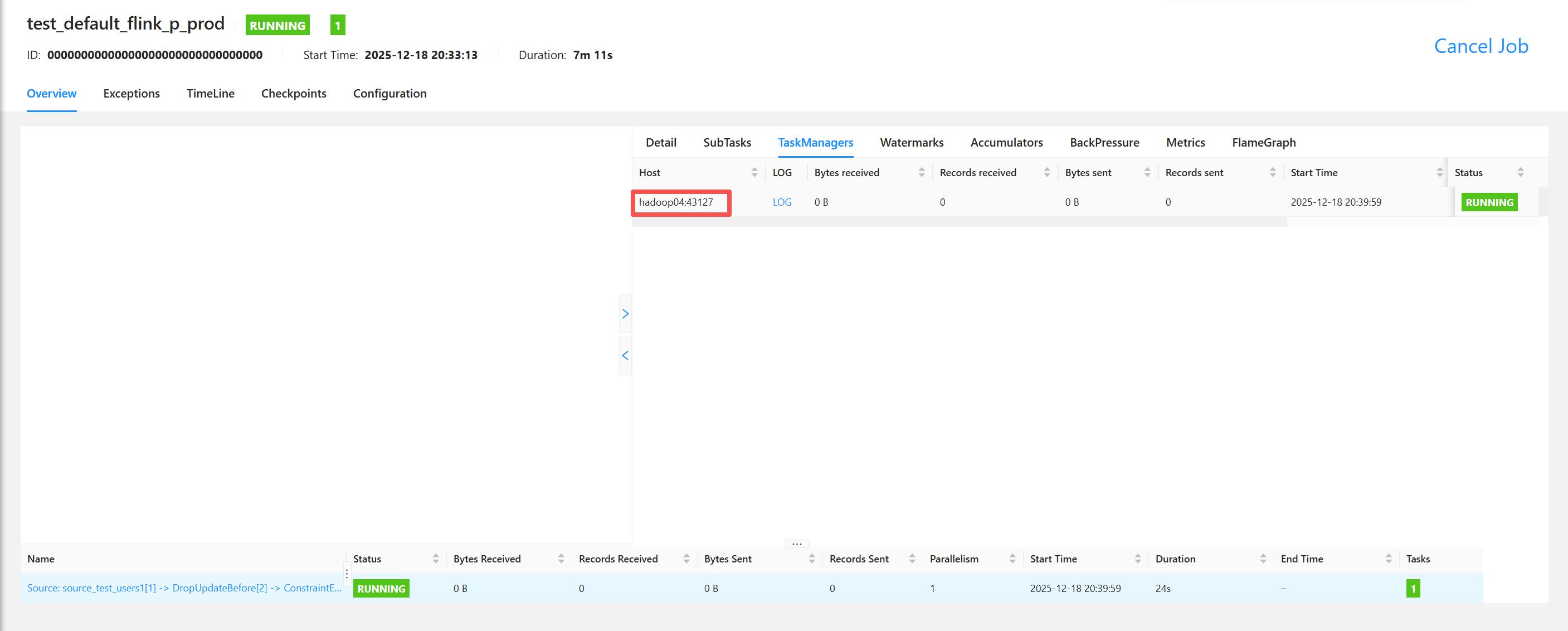Sort TaskManagers table by Start Time
1568x631 pixels.
point(1439,172)
